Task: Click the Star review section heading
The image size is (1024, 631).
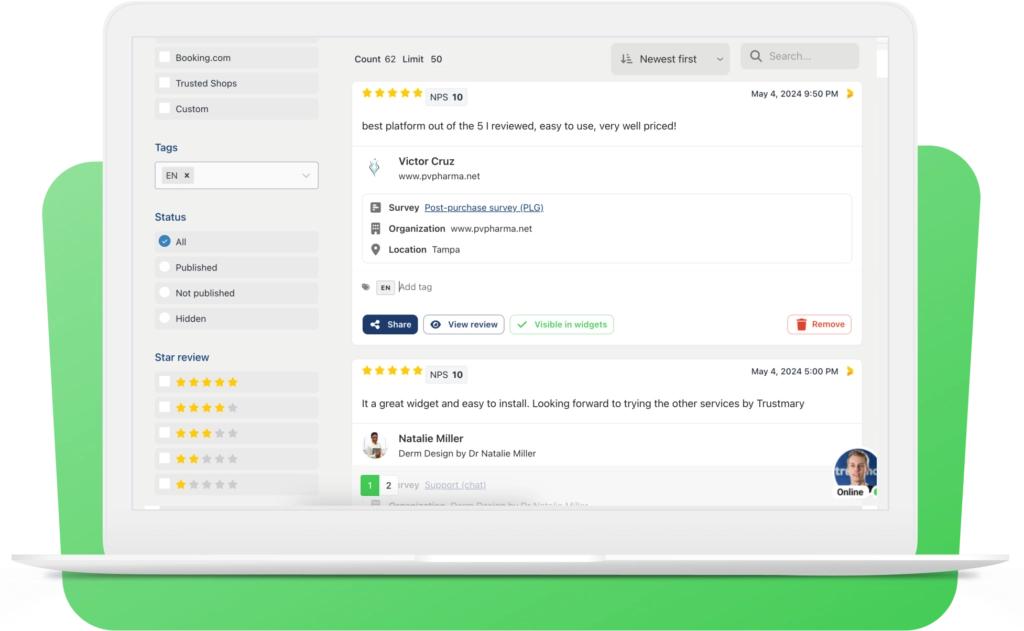Action: pyautogui.click(x=182, y=357)
